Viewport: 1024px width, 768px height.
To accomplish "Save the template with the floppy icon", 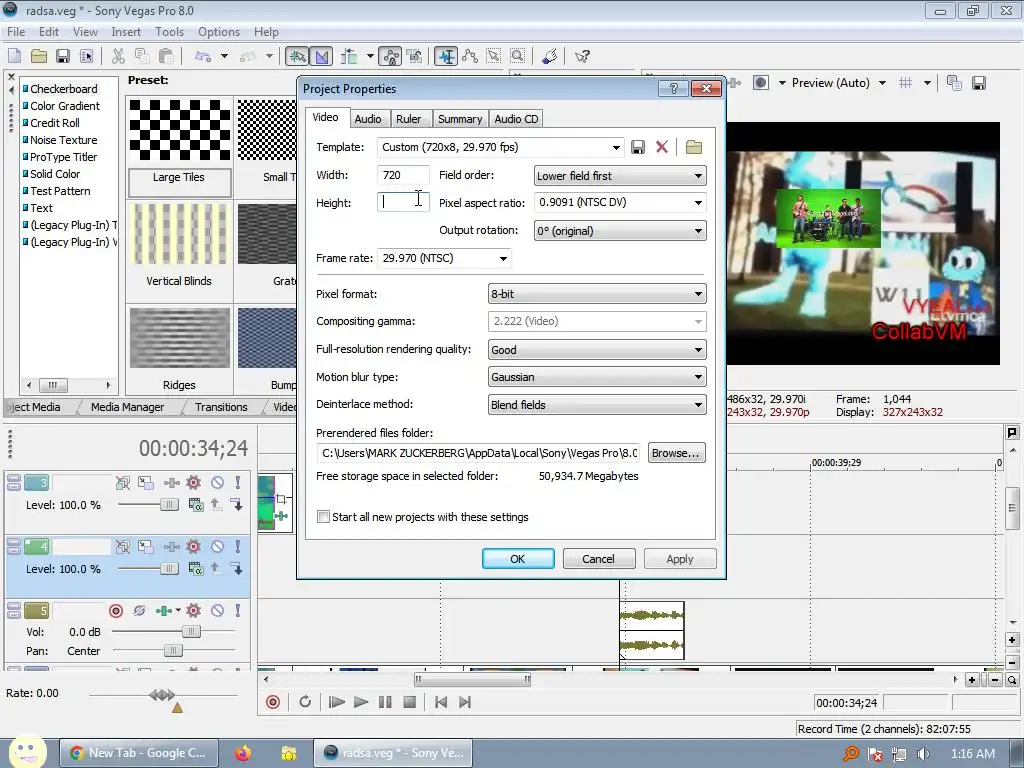I will (638, 147).
